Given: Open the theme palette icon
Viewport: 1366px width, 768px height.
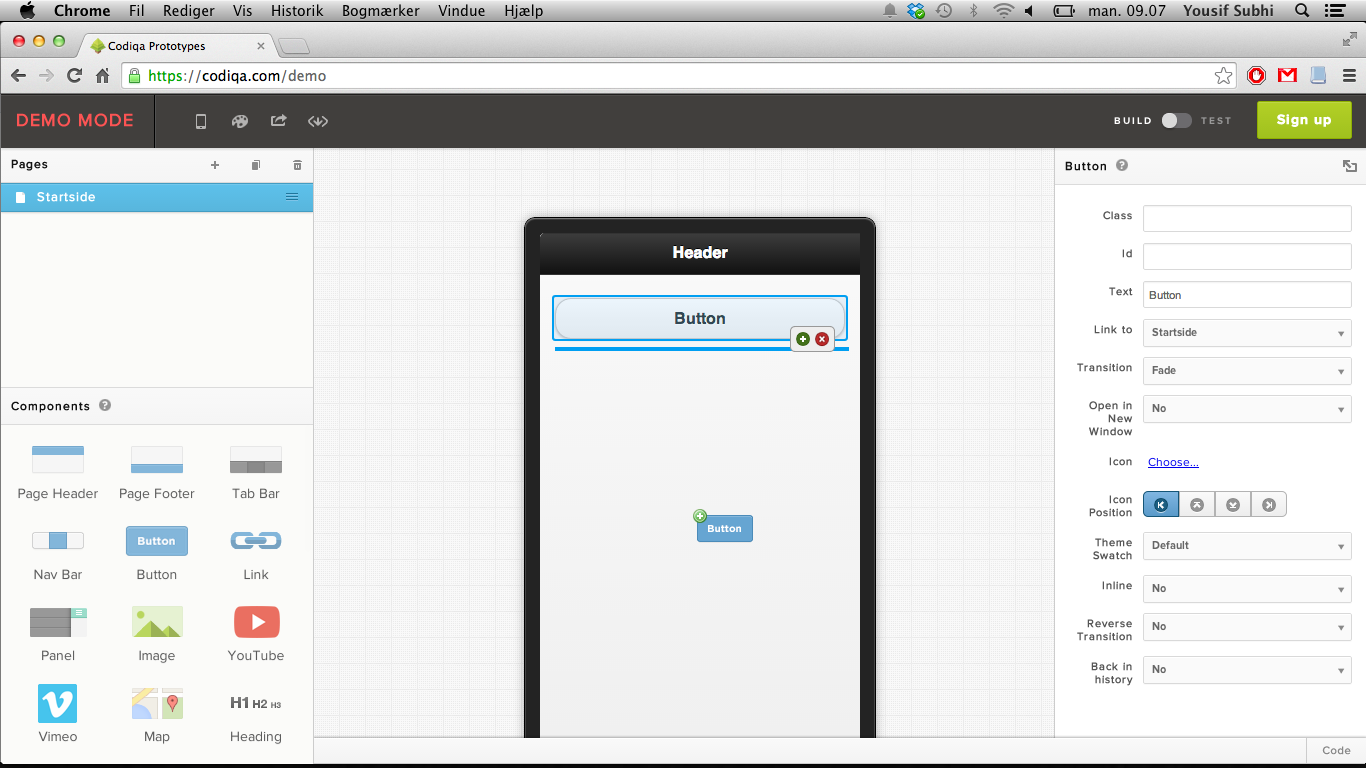Looking at the screenshot, I should pos(240,121).
